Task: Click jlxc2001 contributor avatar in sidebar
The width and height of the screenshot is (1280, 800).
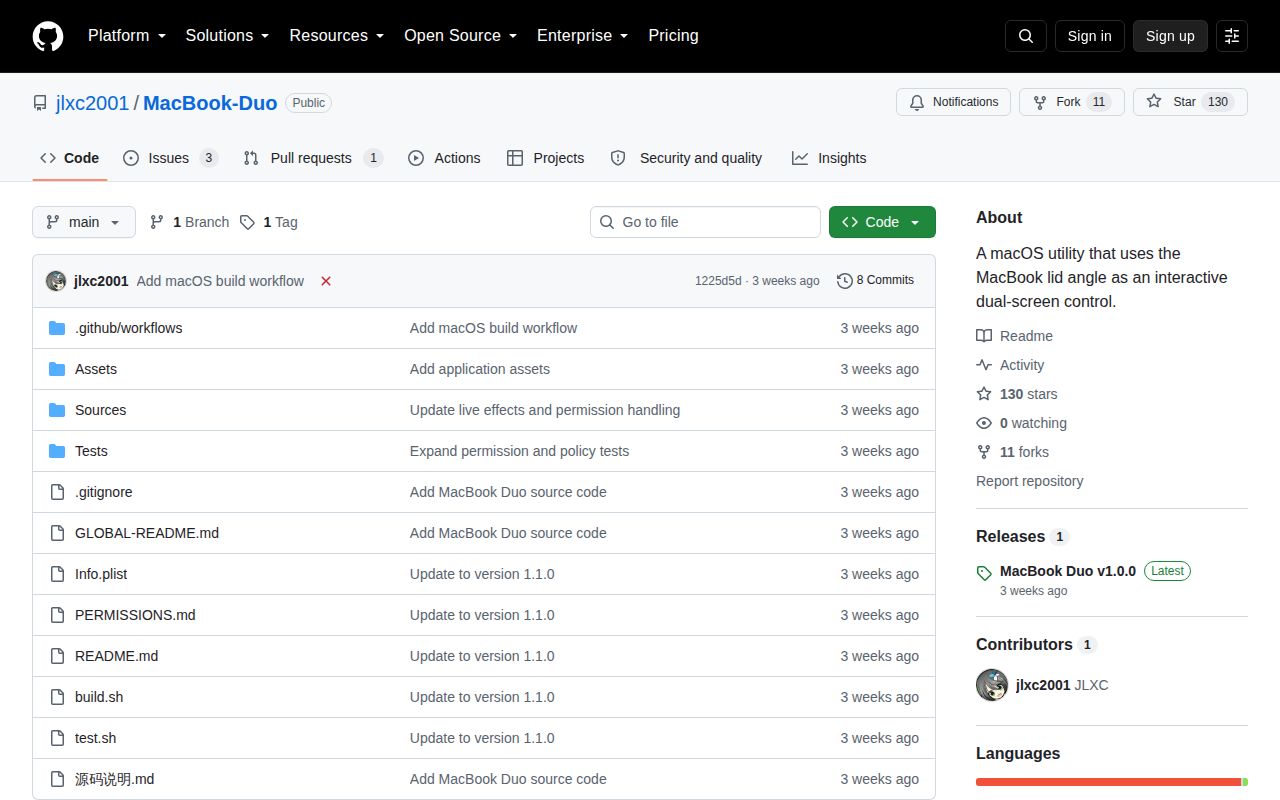Action: (x=992, y=685)
